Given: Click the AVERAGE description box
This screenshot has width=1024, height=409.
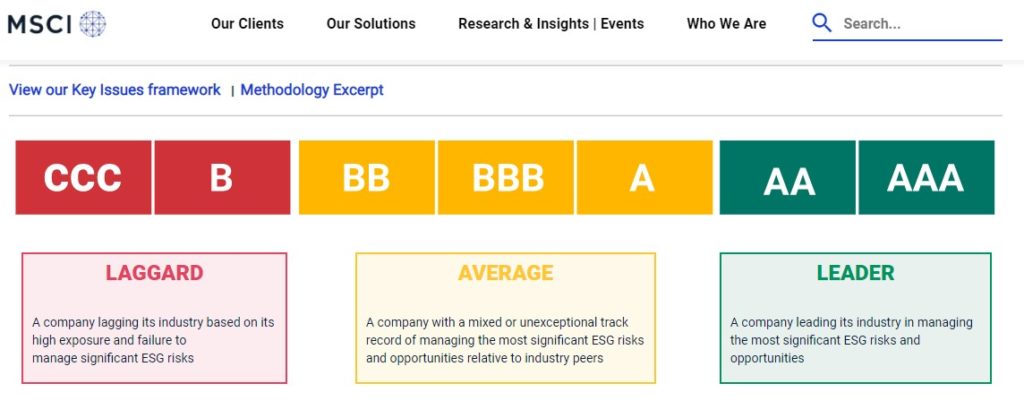Looking at the screenshot, I should coord(505,318).
